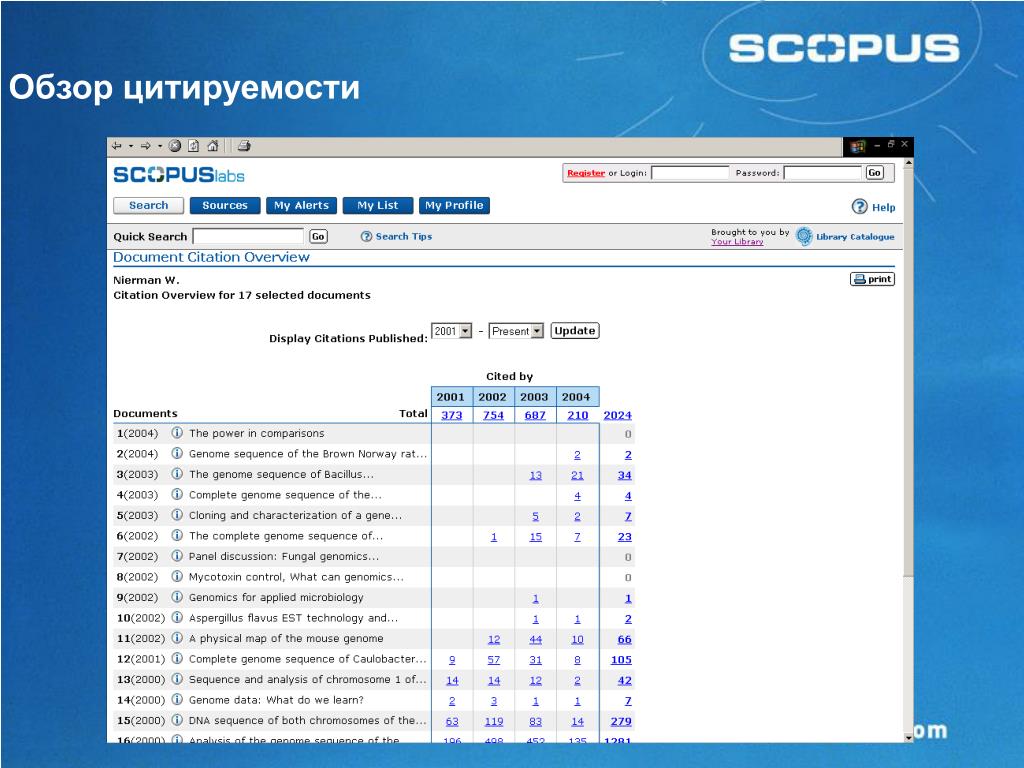Click the total 105 for Caulobacter row

pos(621,660)
